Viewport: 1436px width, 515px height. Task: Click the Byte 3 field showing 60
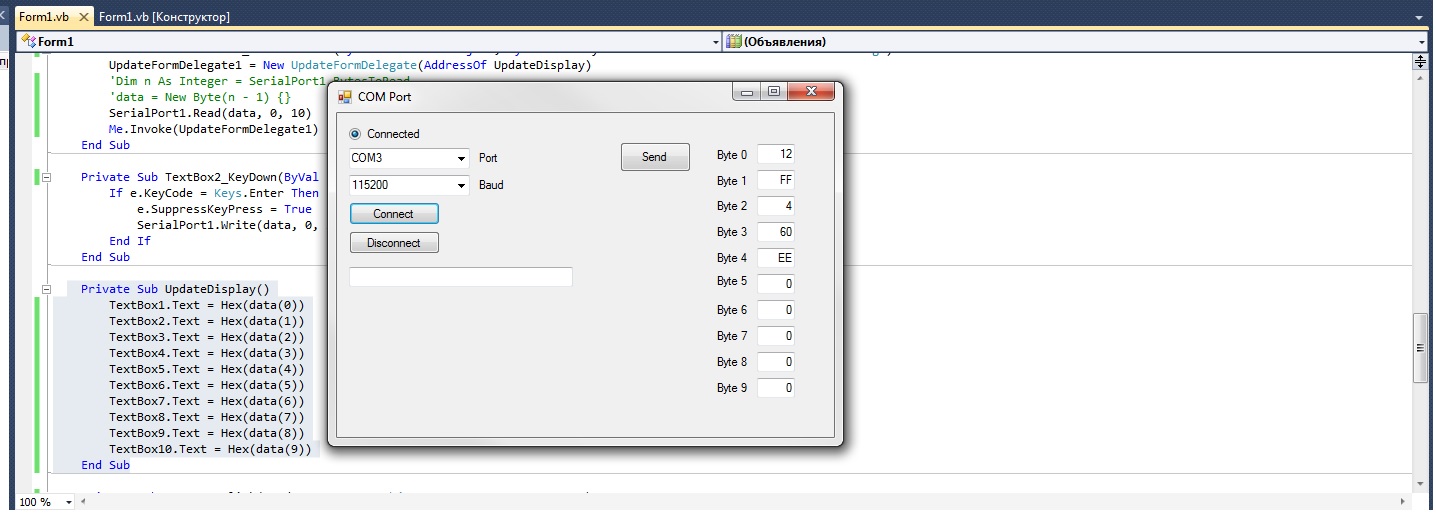coord(776,232)
